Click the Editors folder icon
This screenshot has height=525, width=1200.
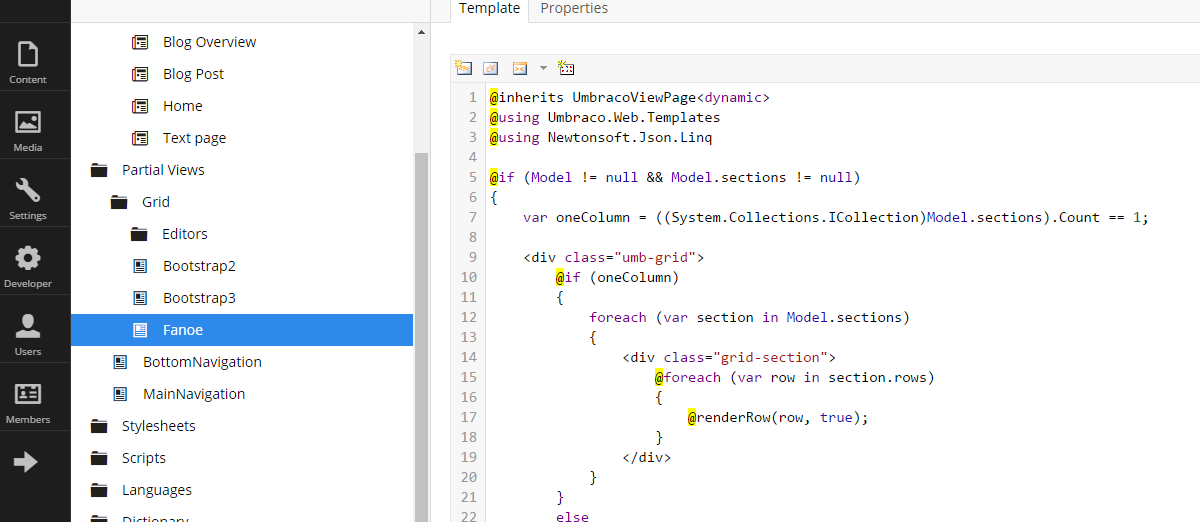(x=139, y=234)
